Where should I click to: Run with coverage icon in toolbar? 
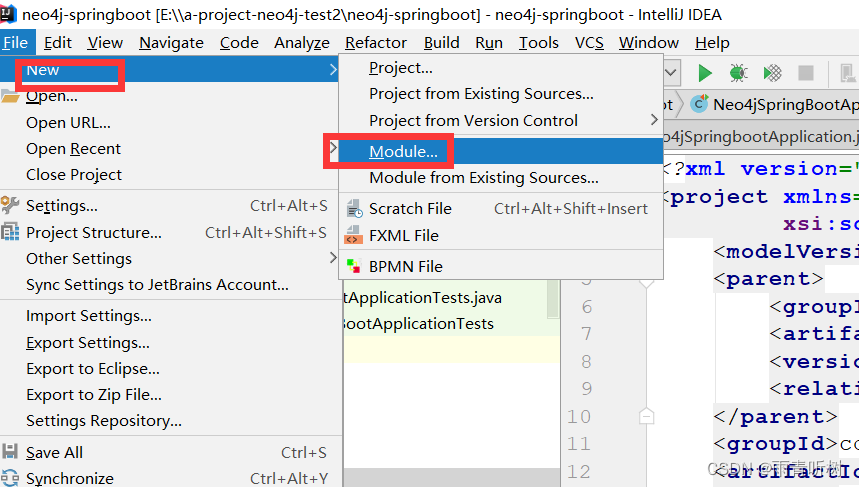772,73
